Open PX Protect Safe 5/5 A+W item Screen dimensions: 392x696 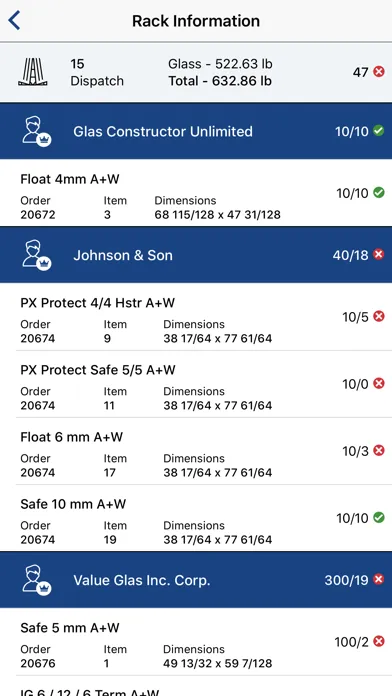pyautogui.click(x=196, y=384)
